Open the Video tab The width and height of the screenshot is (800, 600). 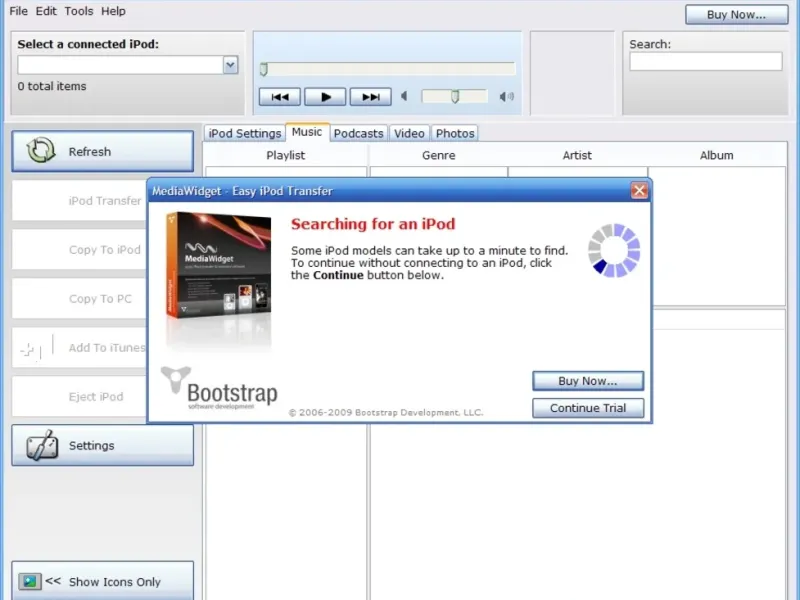[x=409, y=133]
